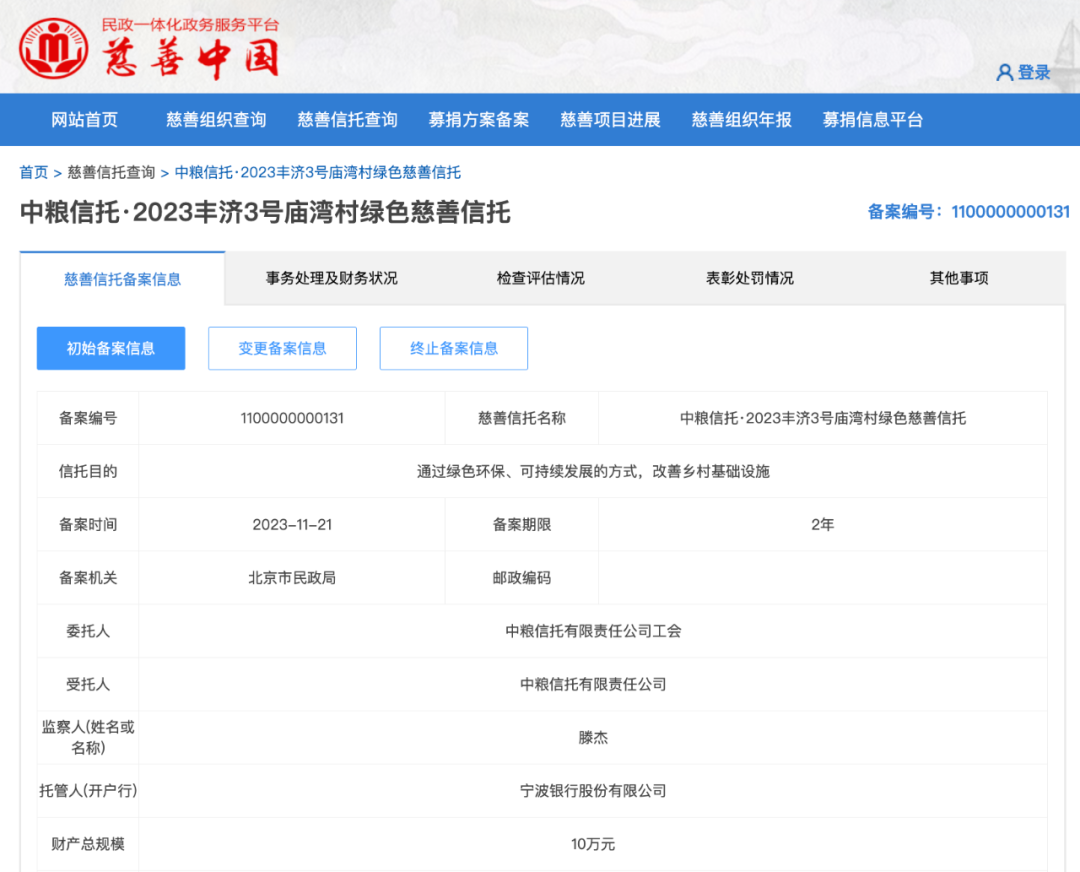Open 募捐方案备案 in the navigation bar
The height and width of the screenshot is (872, 1080).
click(479, 120)
